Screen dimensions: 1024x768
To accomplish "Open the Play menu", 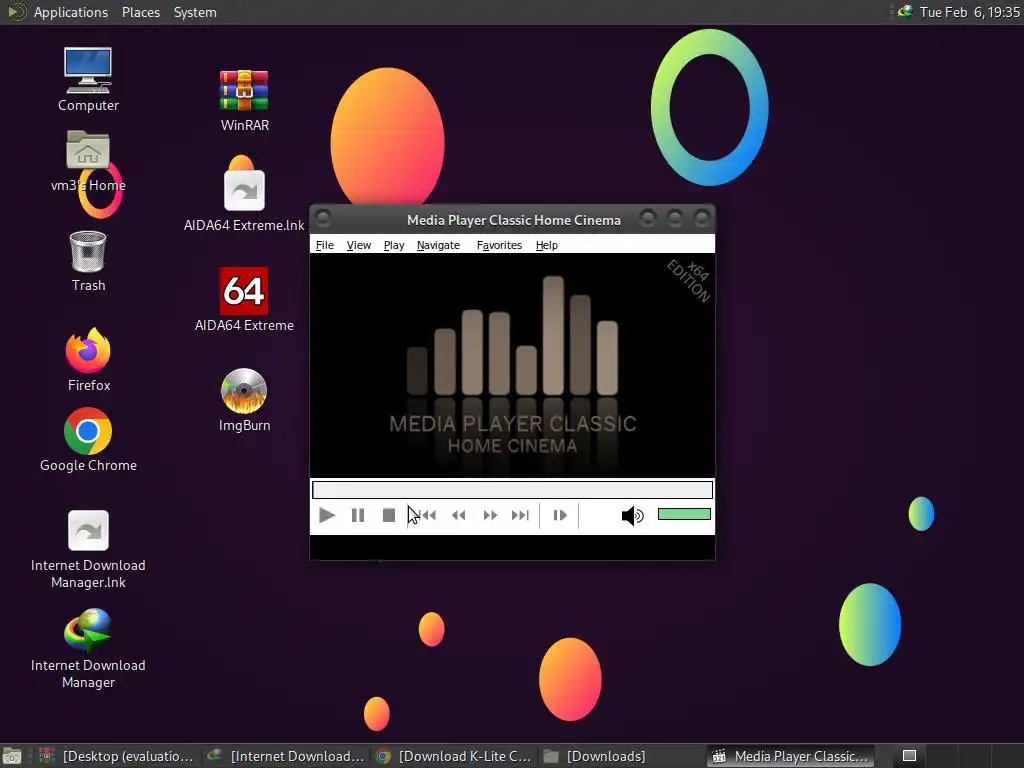I will (x=394, y=245).
